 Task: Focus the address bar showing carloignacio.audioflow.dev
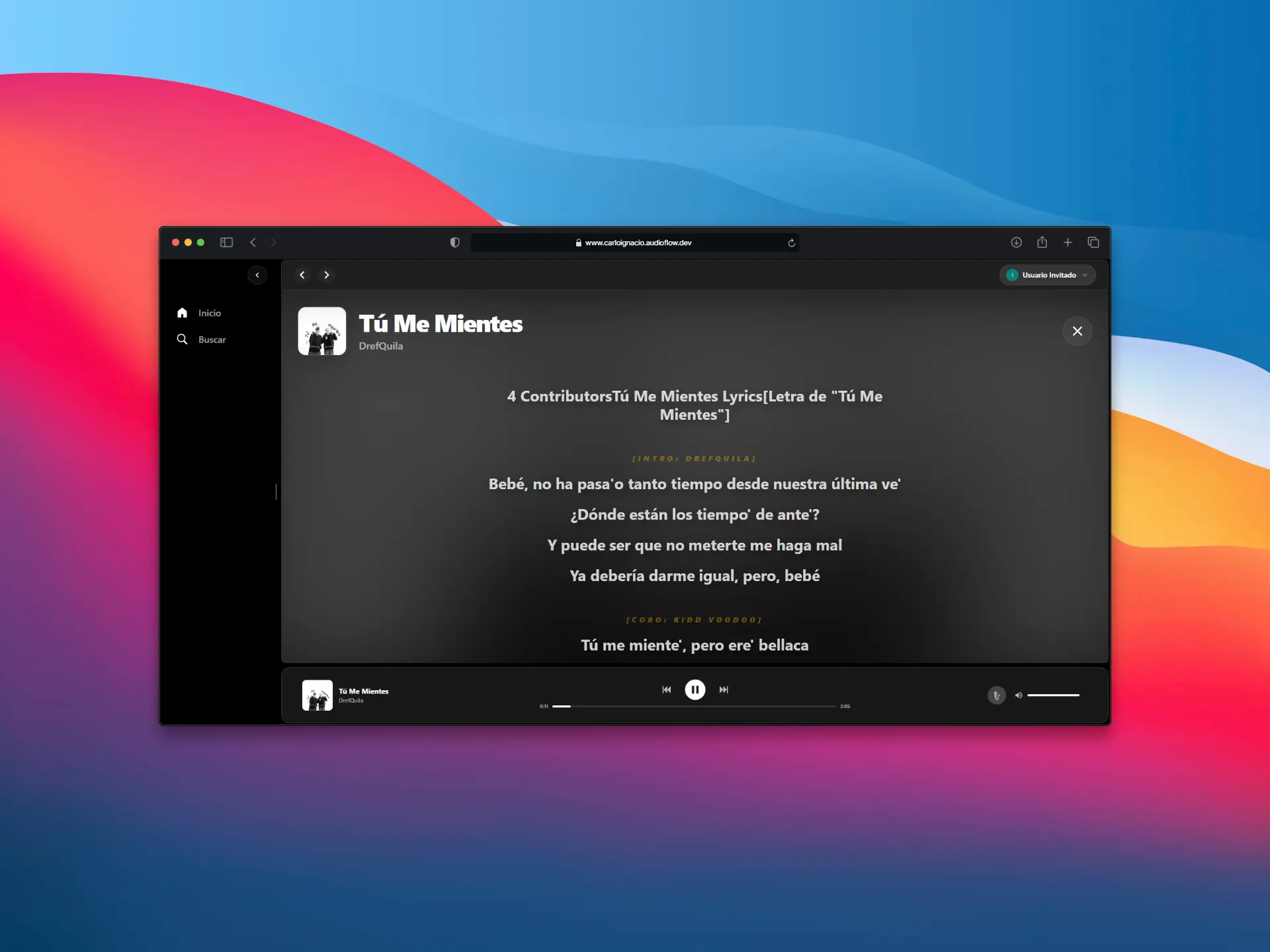point(635,243)
